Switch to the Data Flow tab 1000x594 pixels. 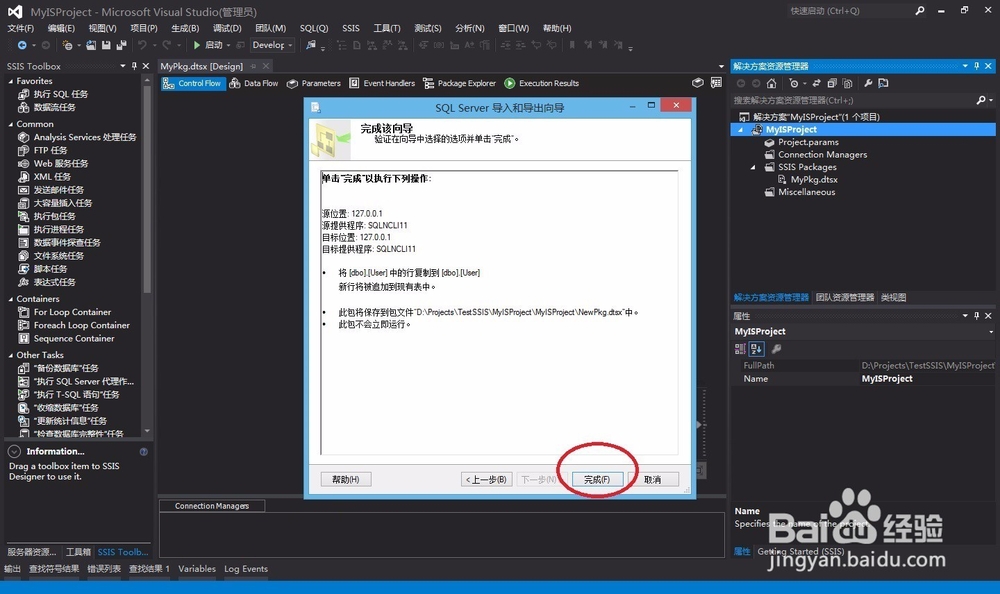click(254, 83)
